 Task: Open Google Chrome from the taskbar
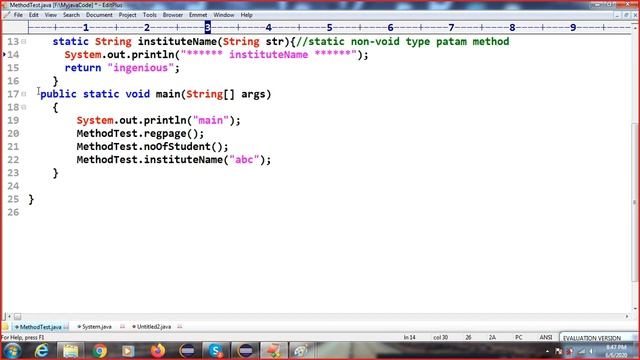pos(99,351)
